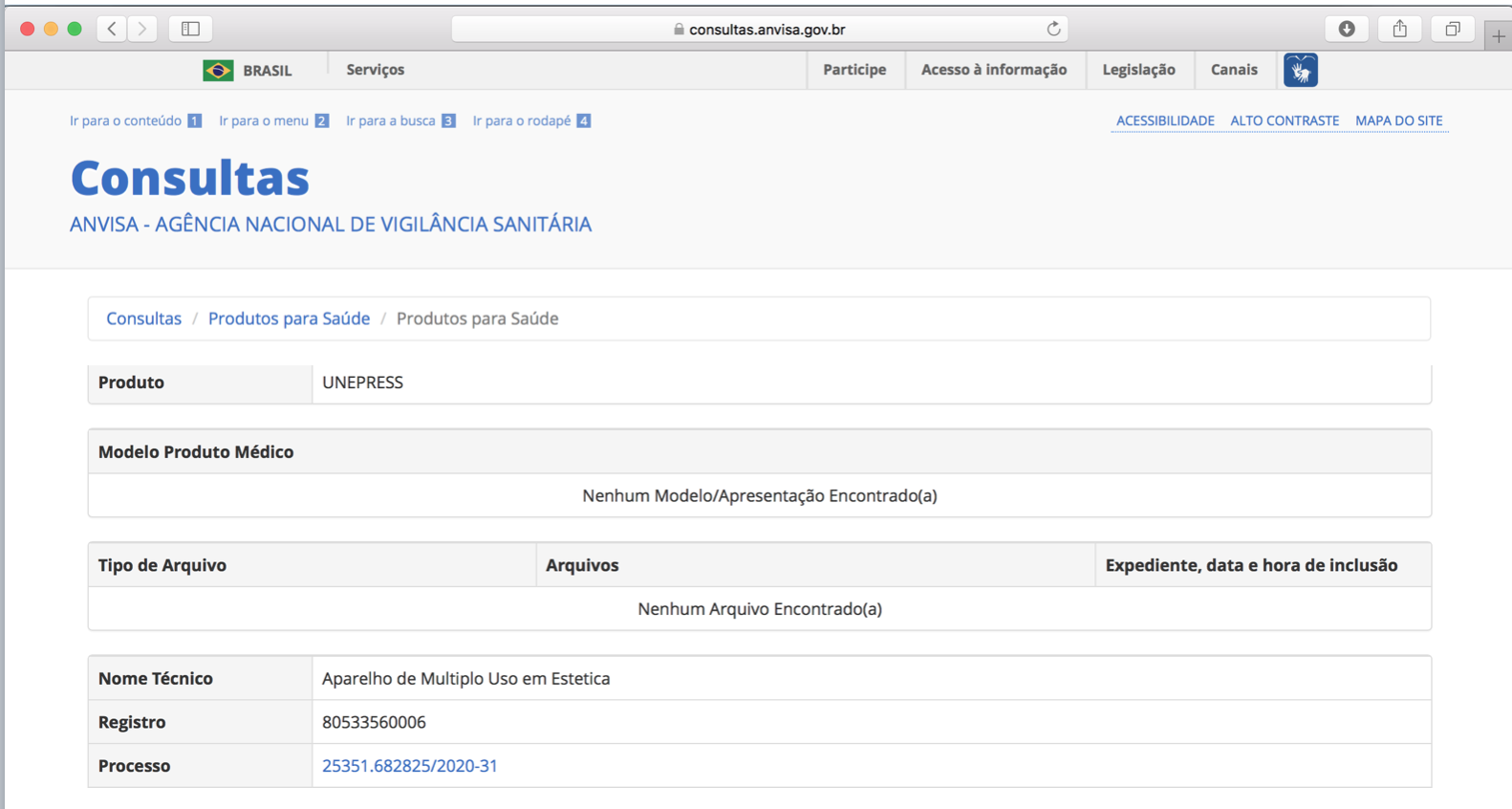
Task: Show the Safari sidebar
Action: click(190, 29)
